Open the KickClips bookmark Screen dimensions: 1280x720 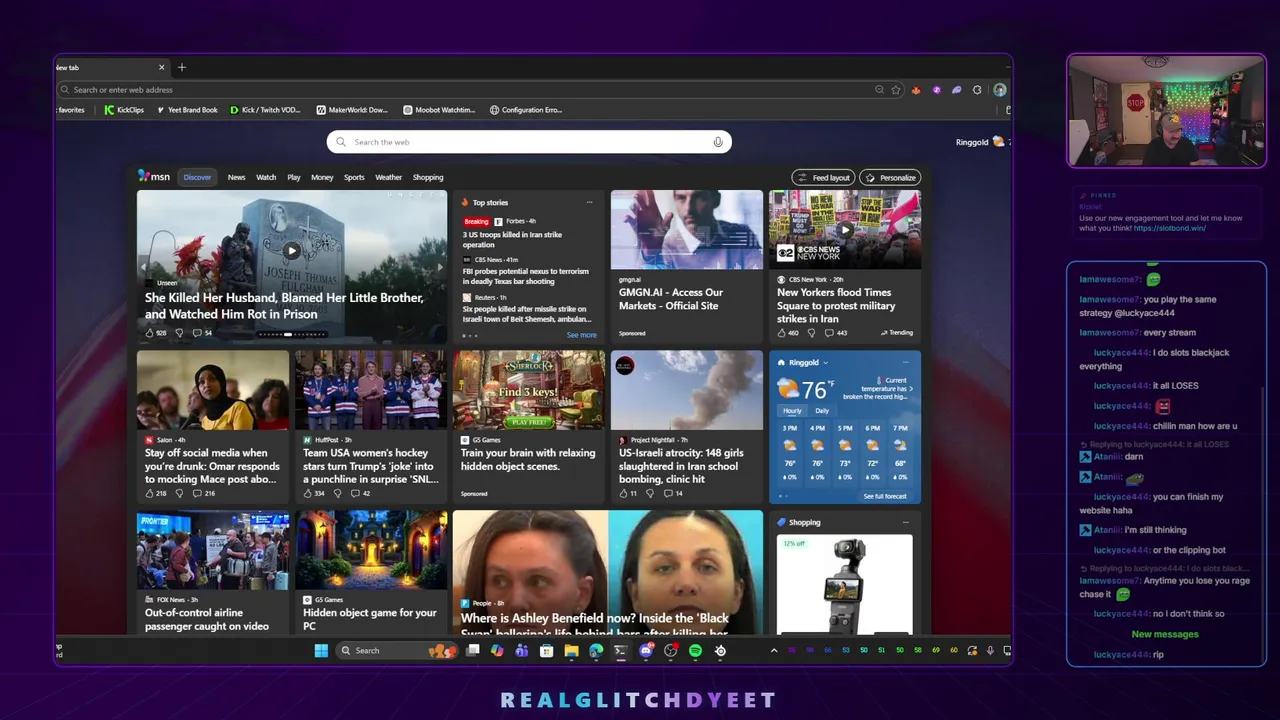[124, 110]
